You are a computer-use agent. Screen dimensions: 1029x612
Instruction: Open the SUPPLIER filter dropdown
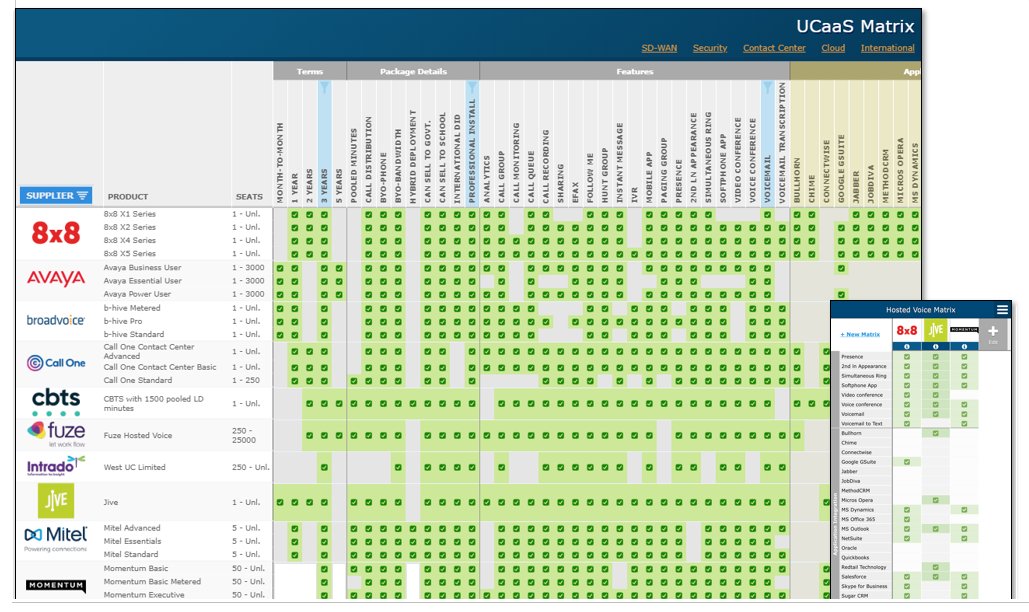[56, 195]
